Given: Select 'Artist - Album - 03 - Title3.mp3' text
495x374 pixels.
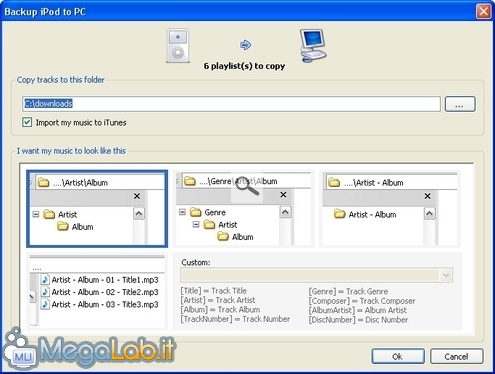Looking at the screenshot, I should (105, 304).
